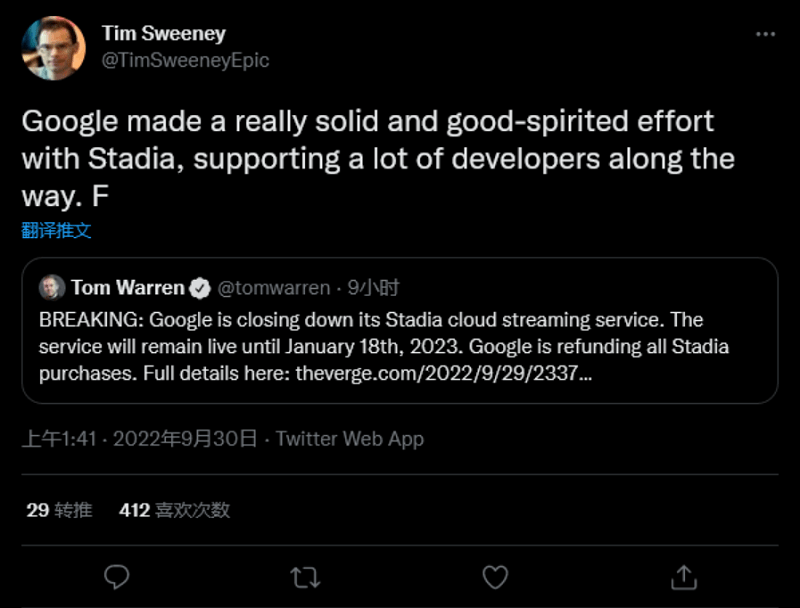Click the 9小时 timestamp on quoted tweet
The image size is (800, 608).
pos(373,288)
